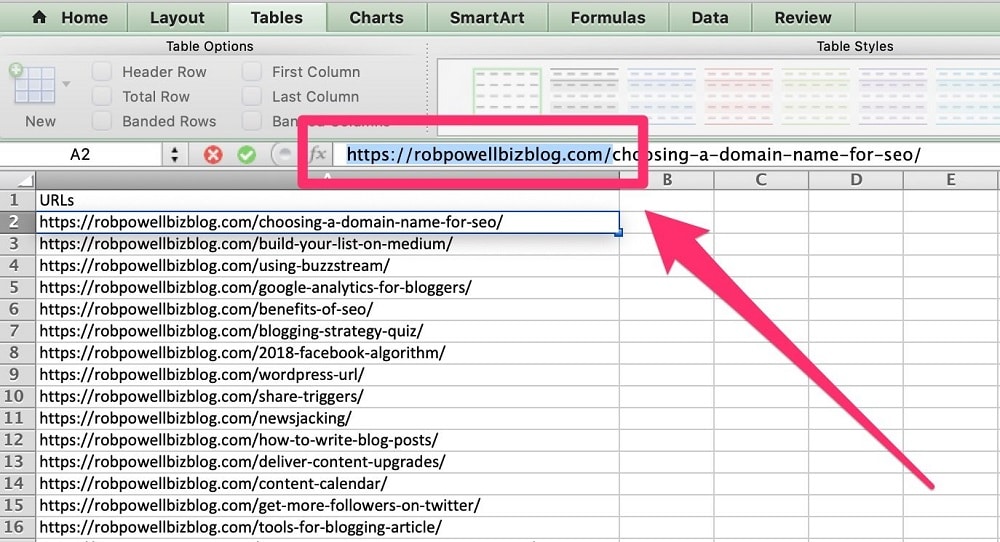Switch to the Layout tab
The width and height of the screenshot is (1000, 542).
click(177, 17)
